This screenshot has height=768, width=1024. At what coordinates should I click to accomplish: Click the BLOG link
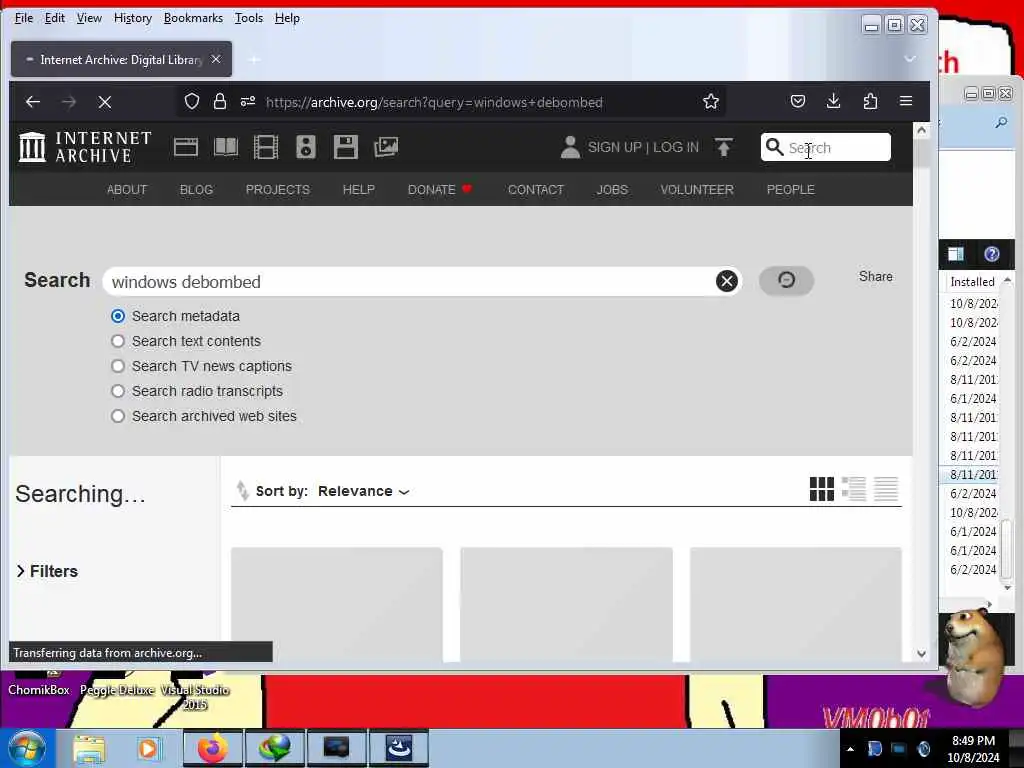coord(196,189)
